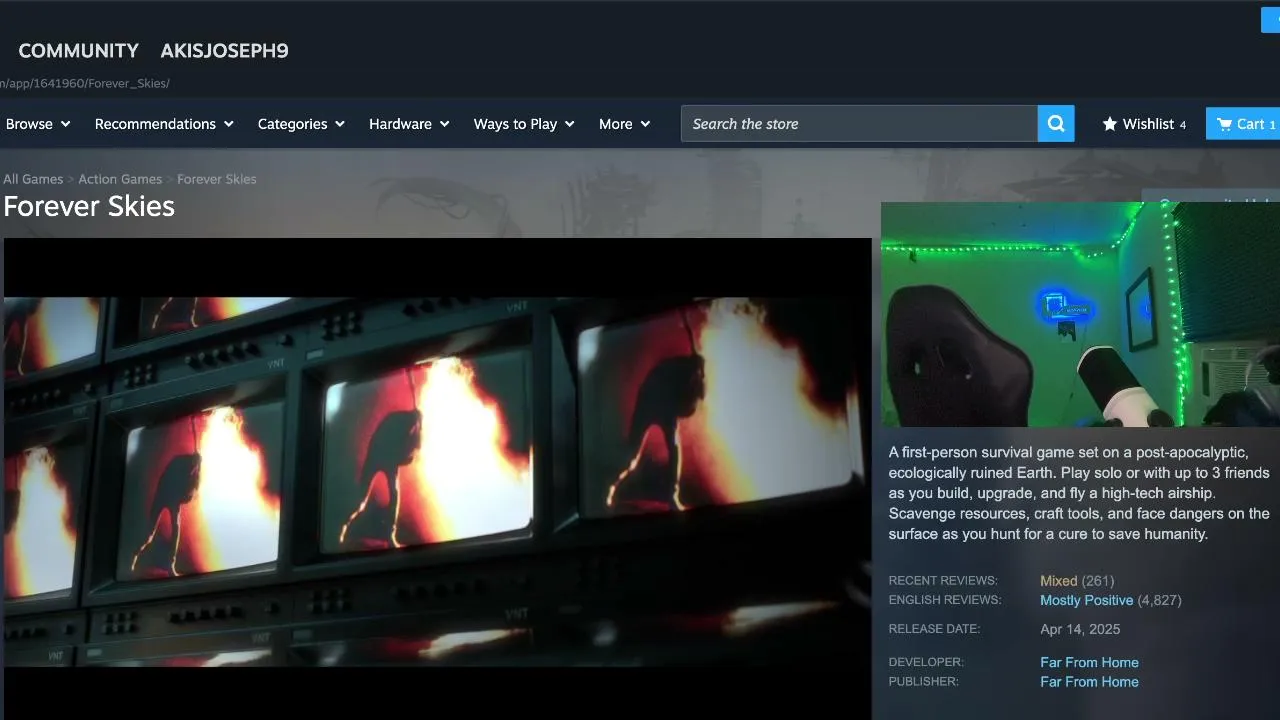Open the shopping Cart
The image size is (1280, 720).
click(1243, 124)
